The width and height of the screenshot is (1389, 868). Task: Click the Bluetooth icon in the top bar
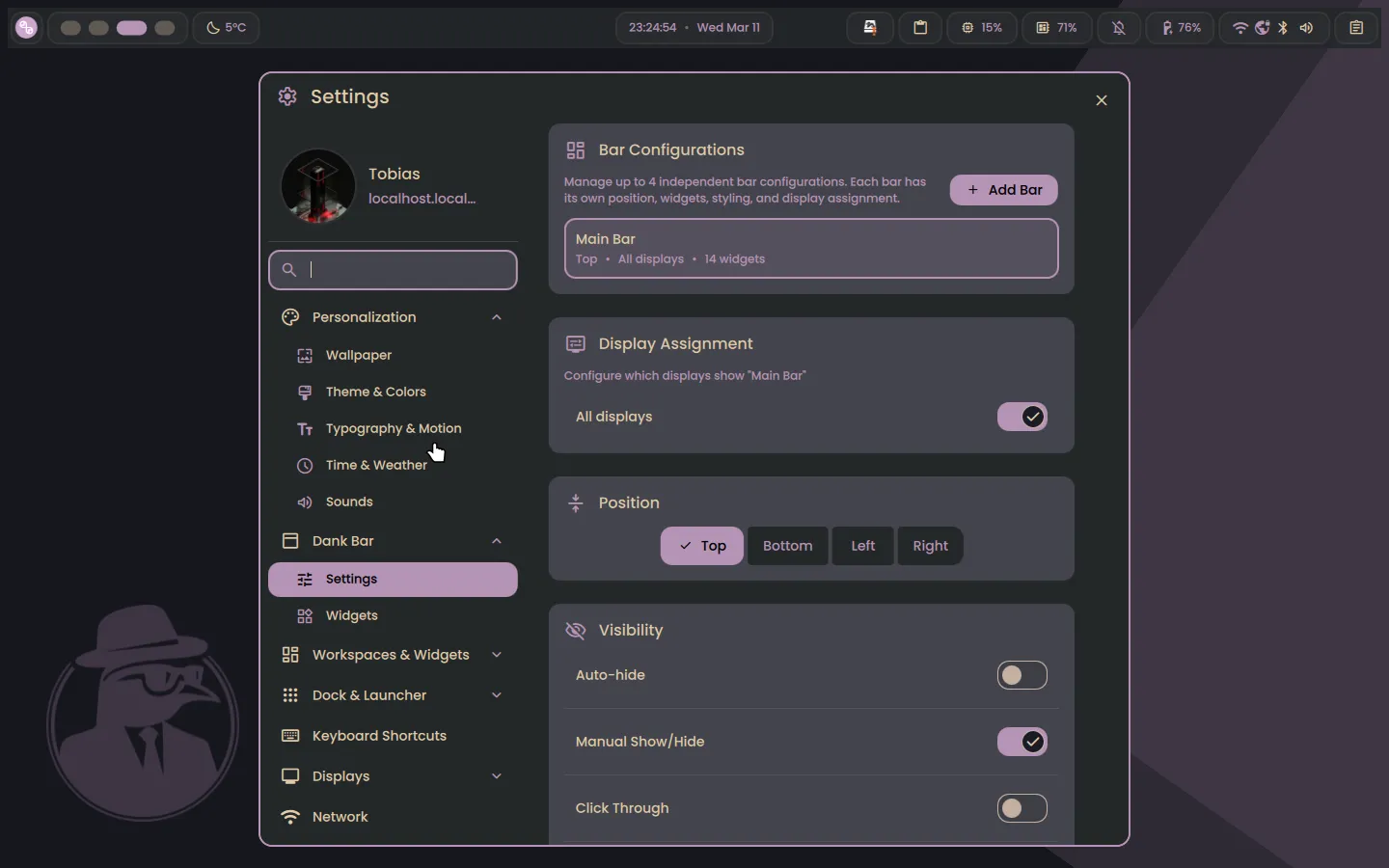[1284, 27]
